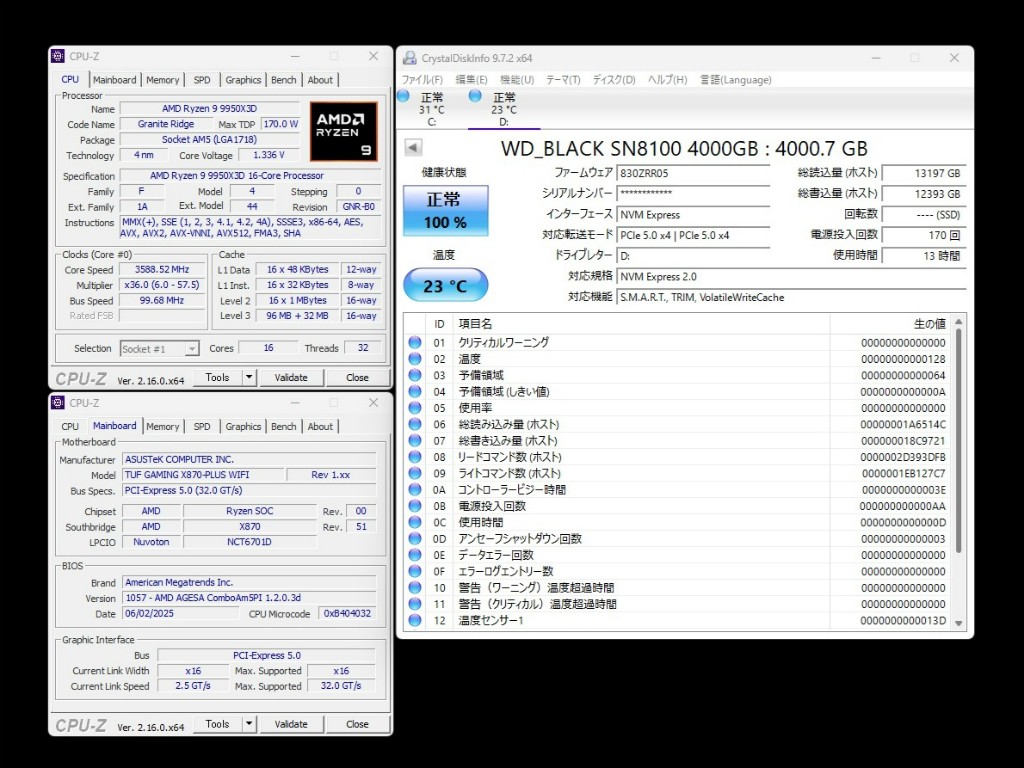Open SPD tab in the bottom CPU-Z window
The image size is (1024, 768).
[202, 426]
